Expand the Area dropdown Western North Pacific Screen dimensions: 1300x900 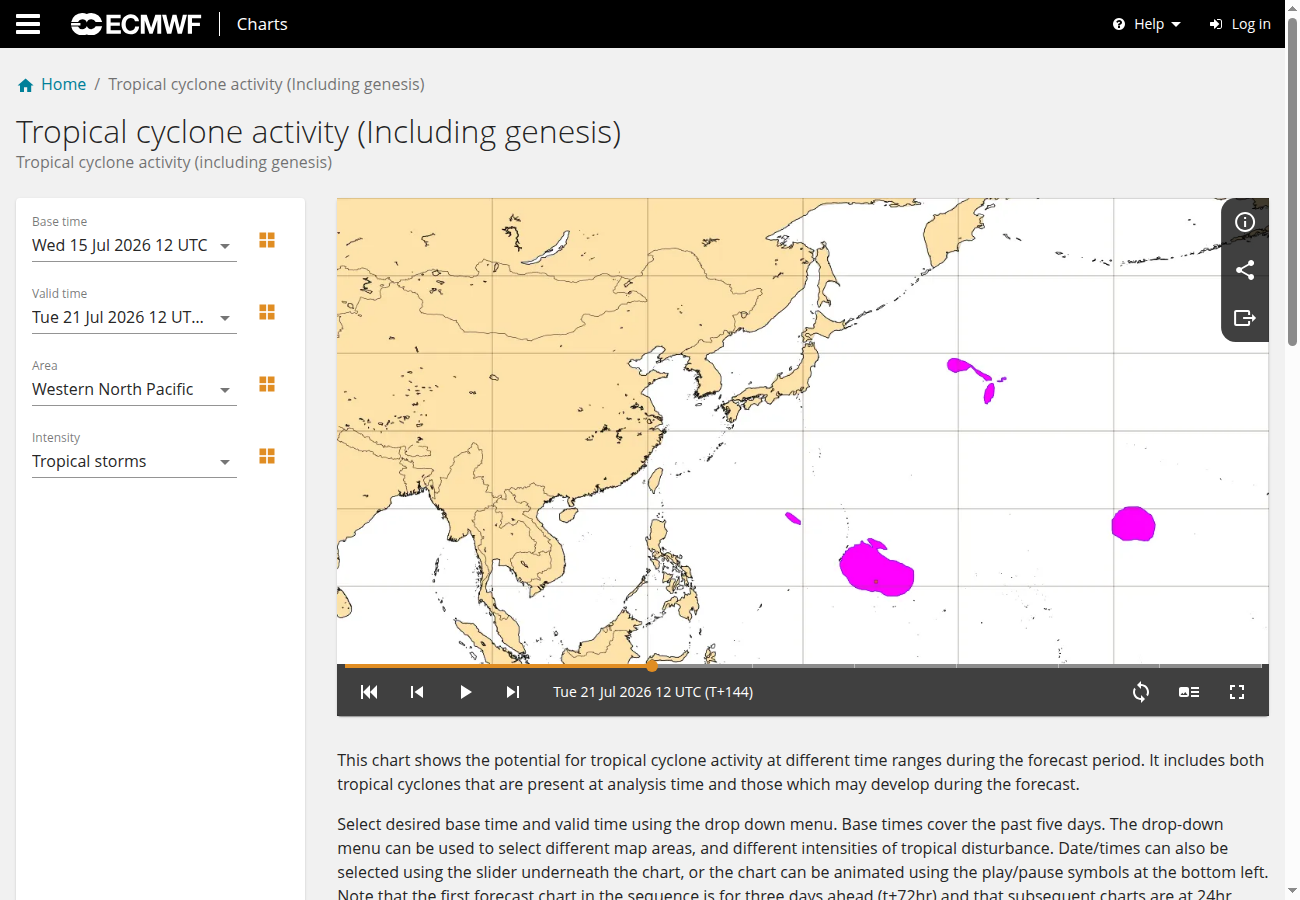134,389
